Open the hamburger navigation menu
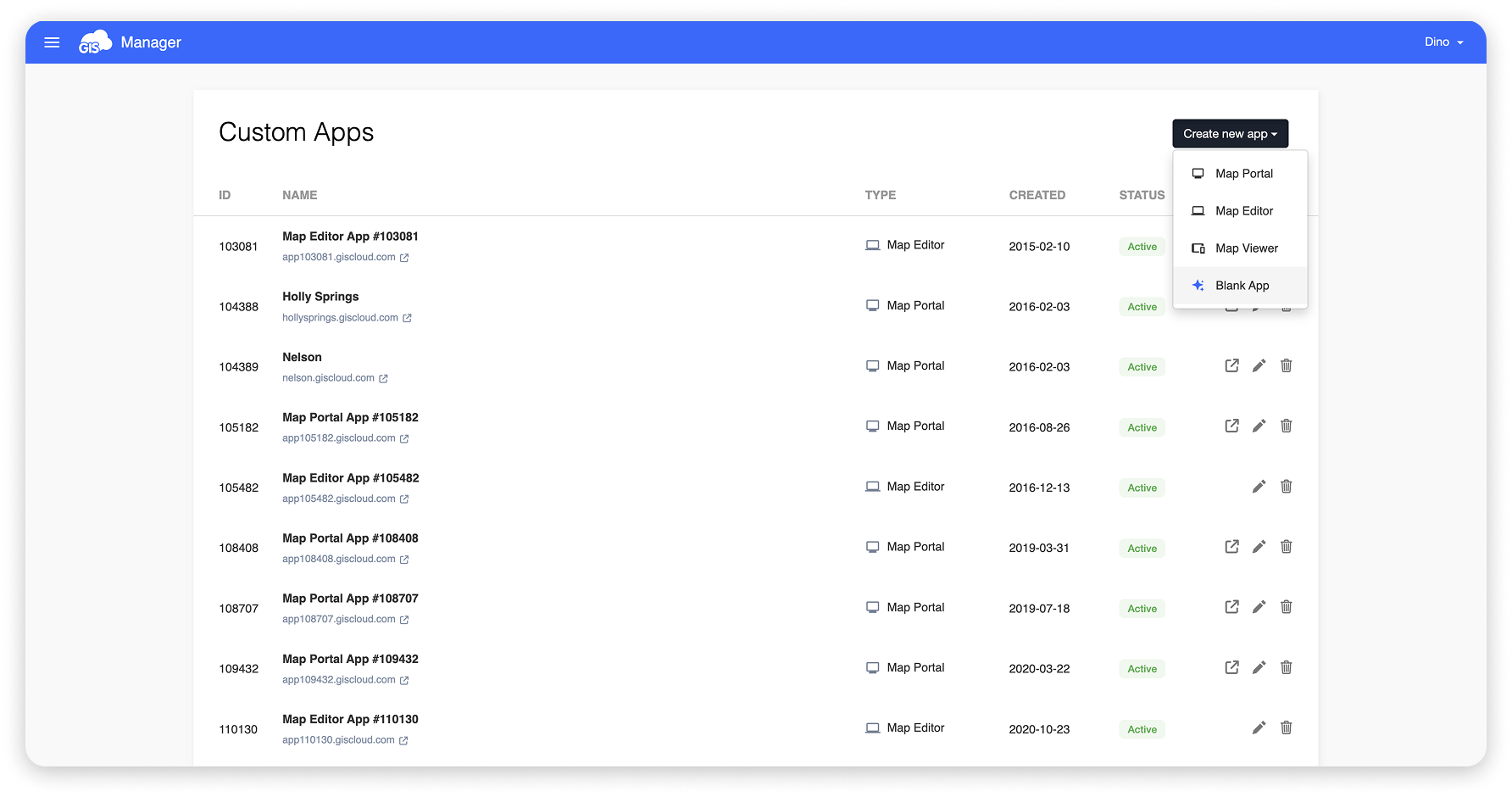This screenshot has width=1512, height=797. (x=52, y=42)
